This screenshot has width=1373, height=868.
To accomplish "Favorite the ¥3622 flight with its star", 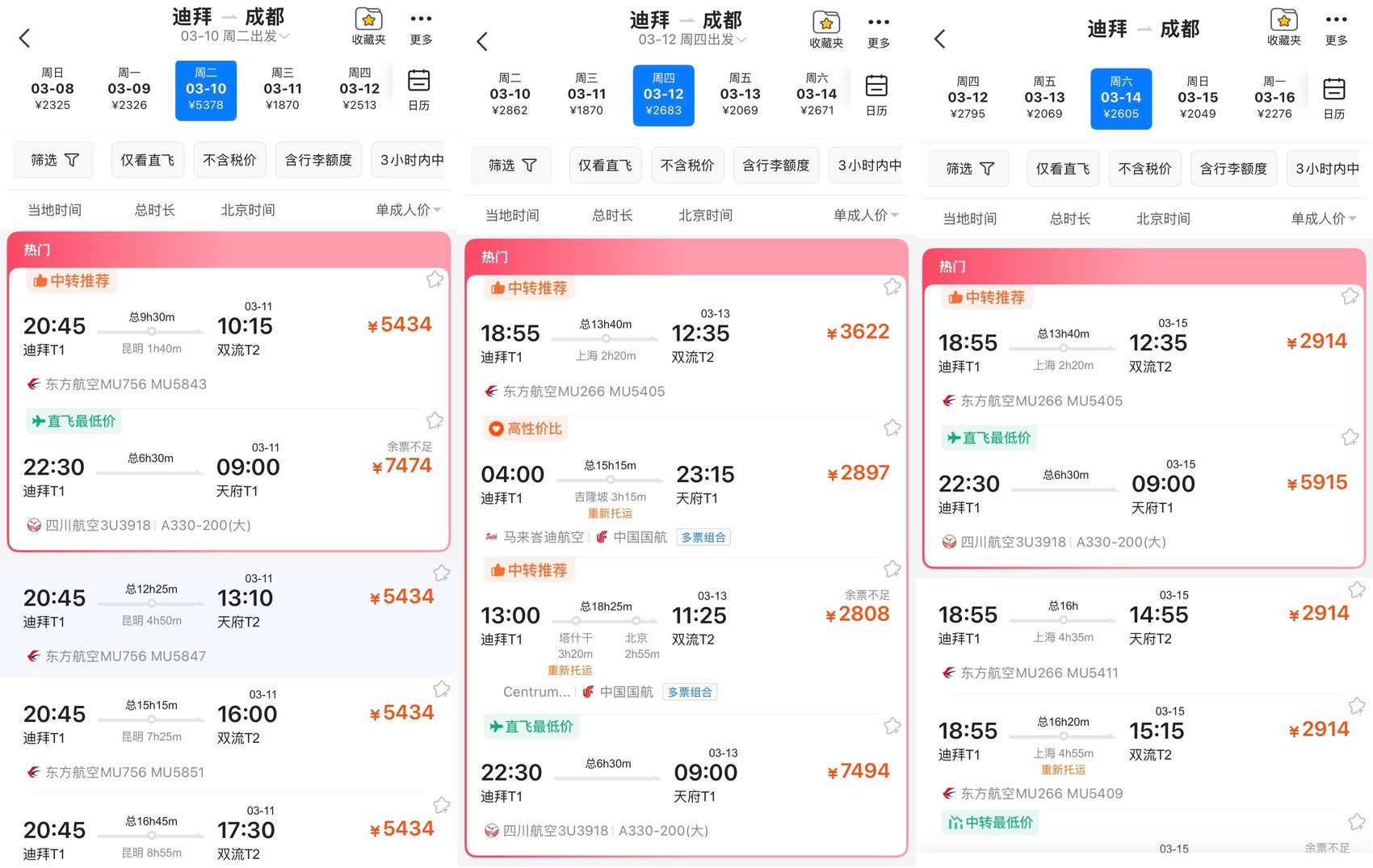I will pos(892,287).
